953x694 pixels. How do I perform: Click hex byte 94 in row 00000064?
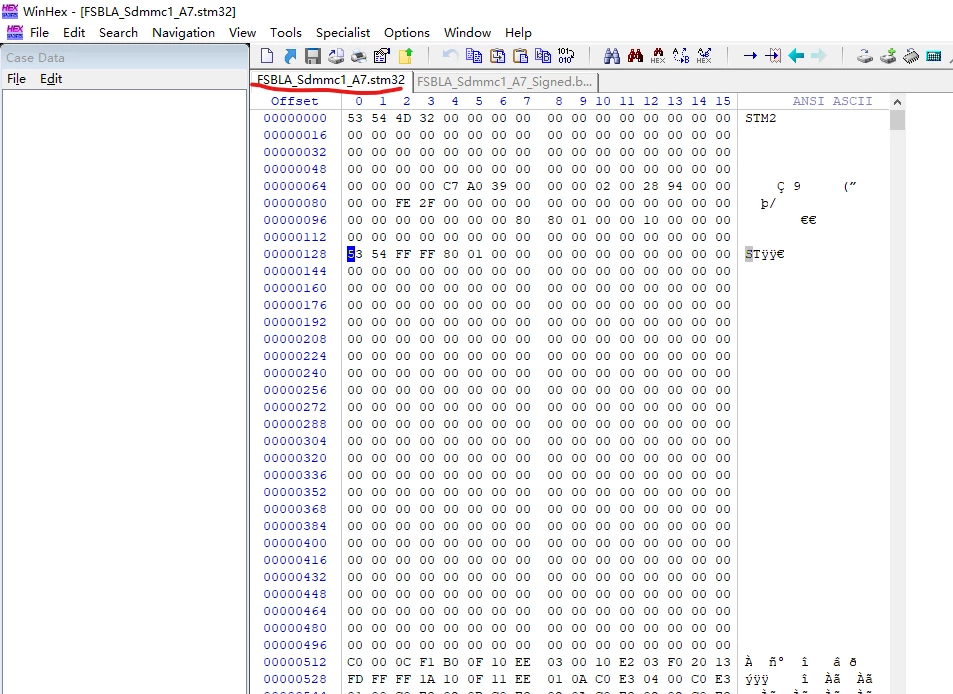click(x=675, y=186)
